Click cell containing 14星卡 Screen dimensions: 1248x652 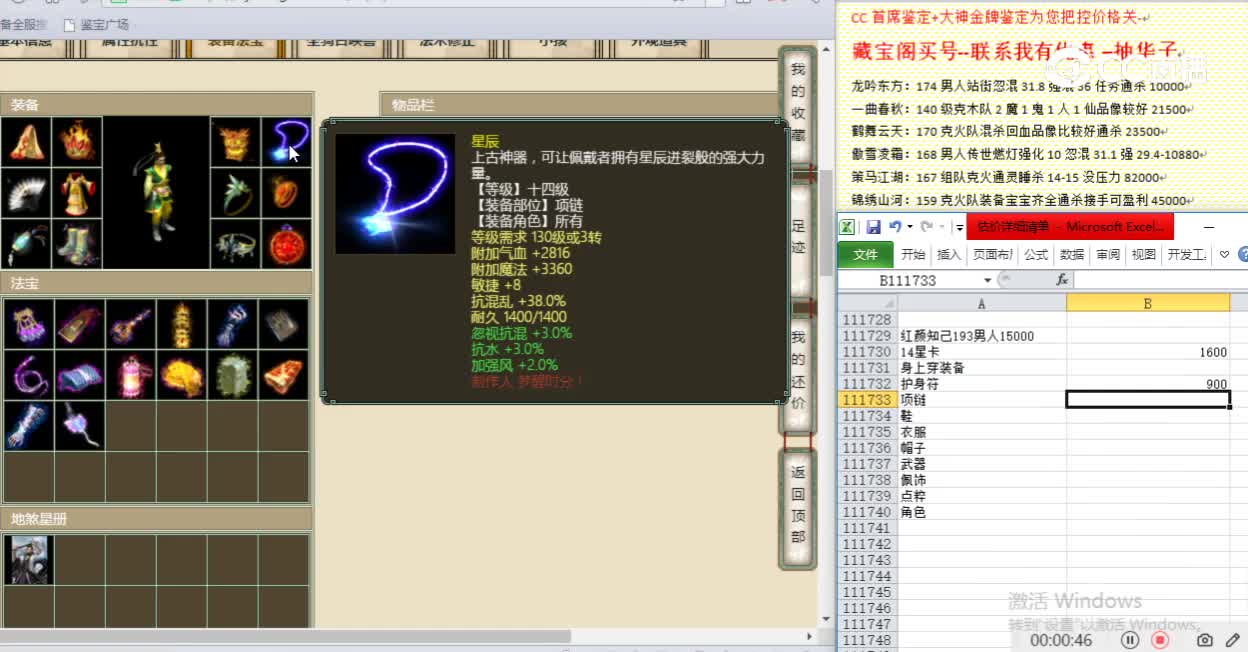[x=982, y=352]
